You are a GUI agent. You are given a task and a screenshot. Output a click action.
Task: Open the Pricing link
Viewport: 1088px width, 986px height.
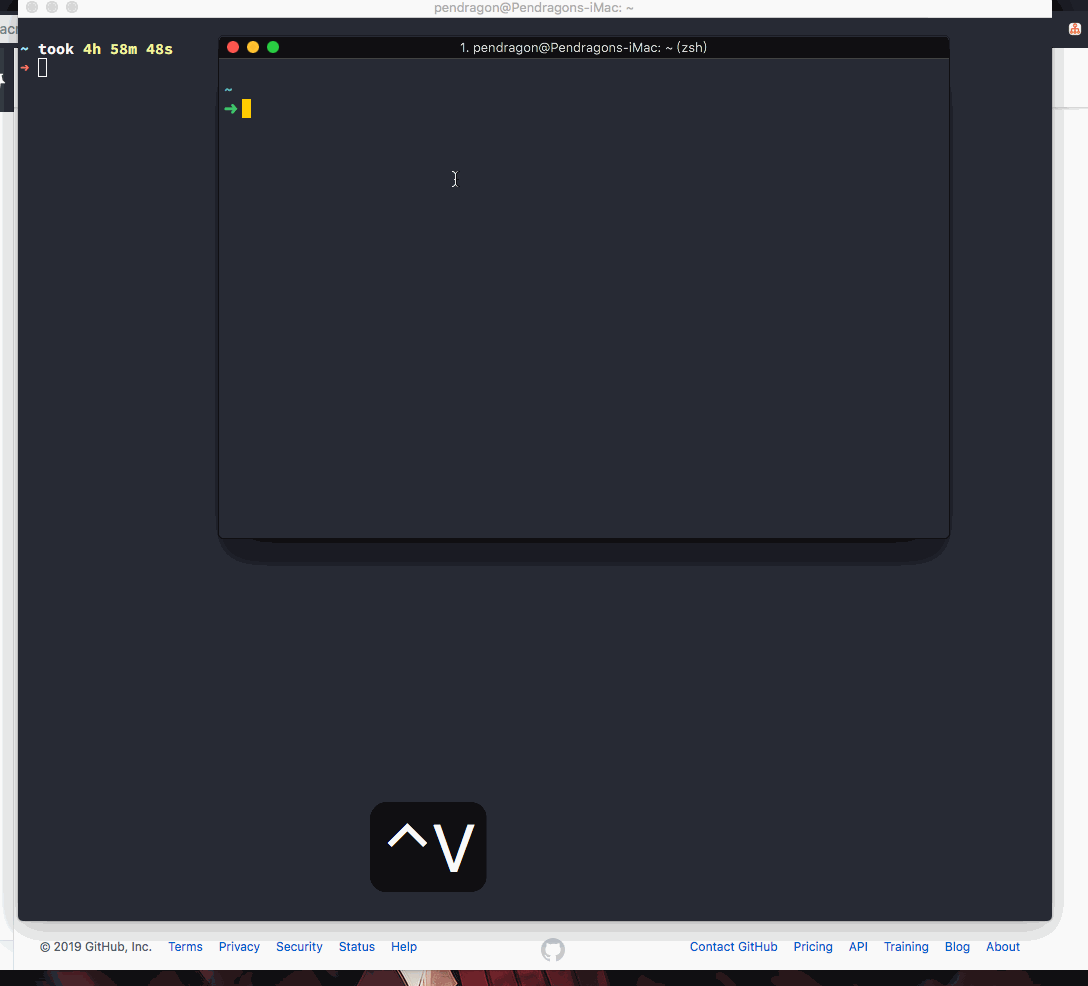click(813, 947)
